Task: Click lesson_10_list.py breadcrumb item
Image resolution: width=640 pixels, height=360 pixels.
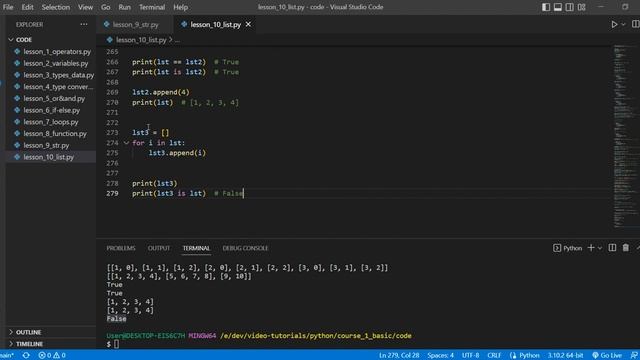Action: (141, 40)
